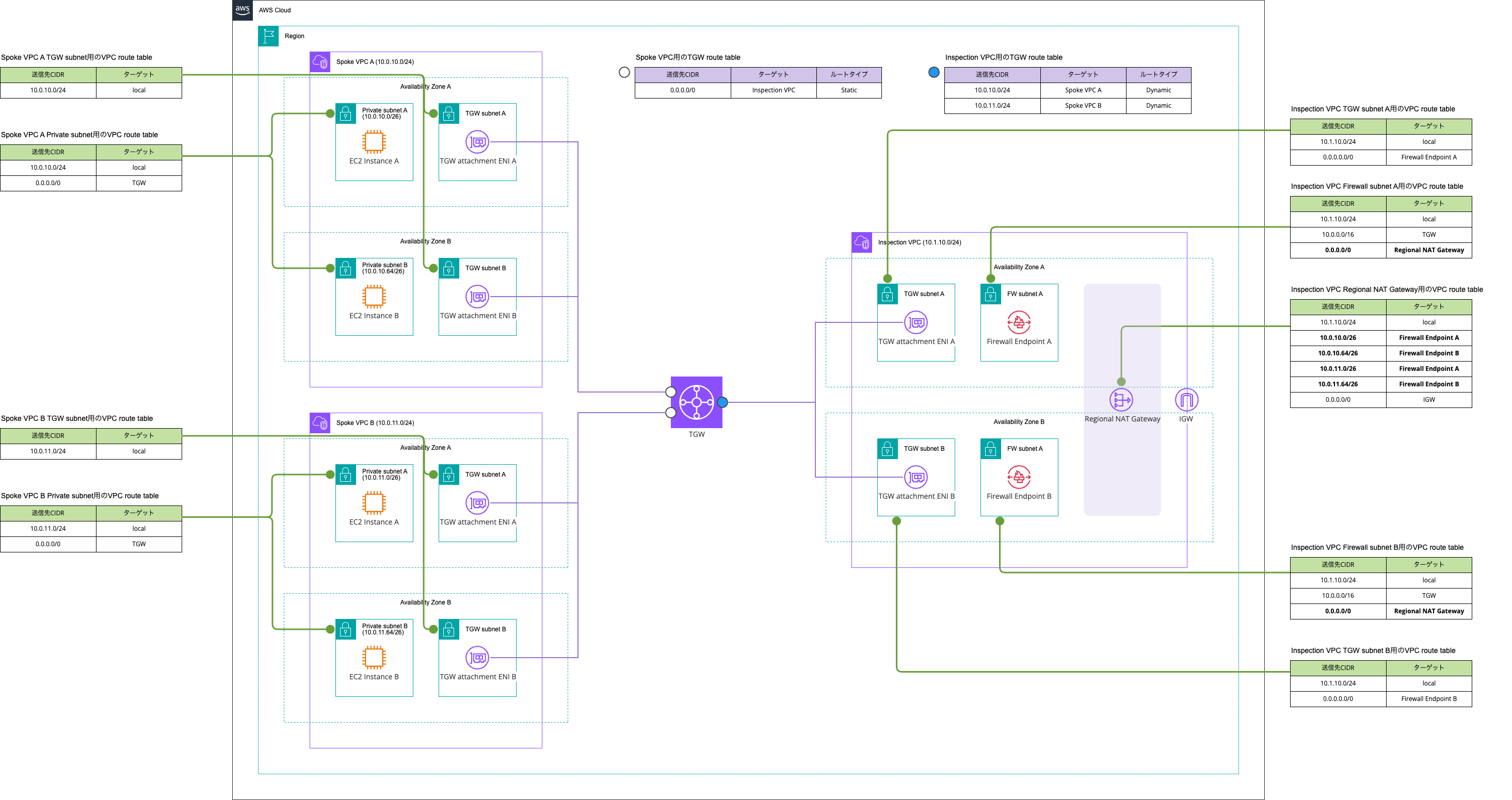
Task: Click 'TGW' target in Spoke VPC A Private subnet table
Action: [138, 183]
